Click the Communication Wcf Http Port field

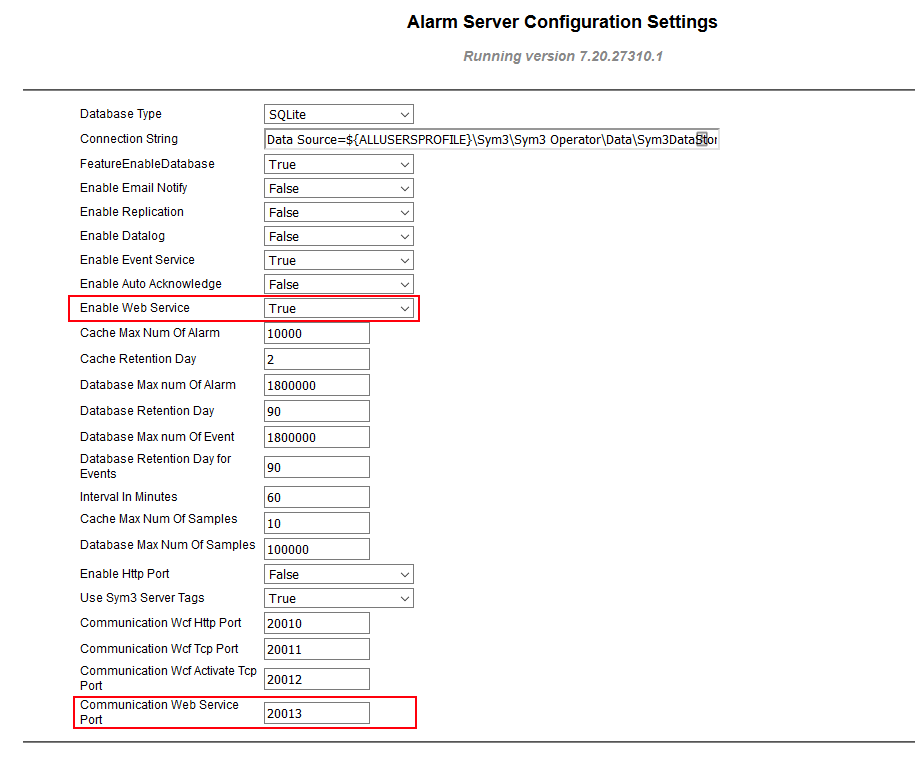tap(316, 623)
